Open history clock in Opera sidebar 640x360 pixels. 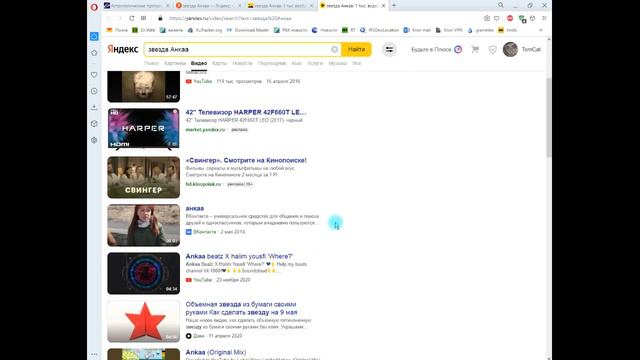94,91
